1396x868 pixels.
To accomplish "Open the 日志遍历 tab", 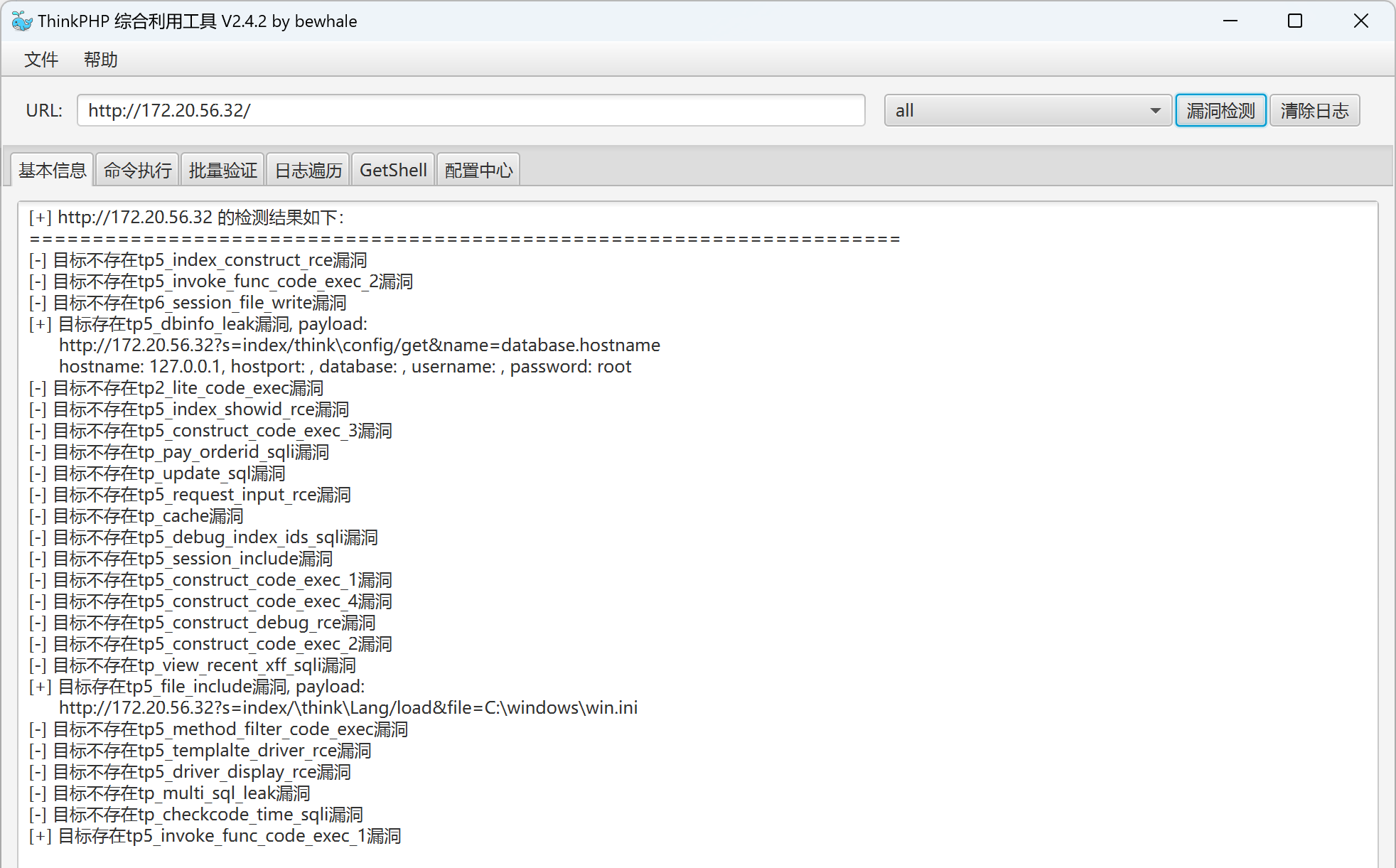I will 308,171.
